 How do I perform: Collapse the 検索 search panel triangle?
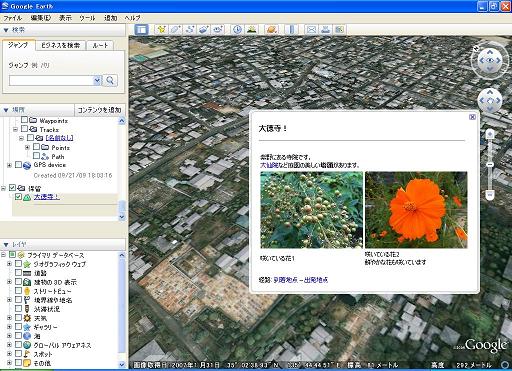6,30
